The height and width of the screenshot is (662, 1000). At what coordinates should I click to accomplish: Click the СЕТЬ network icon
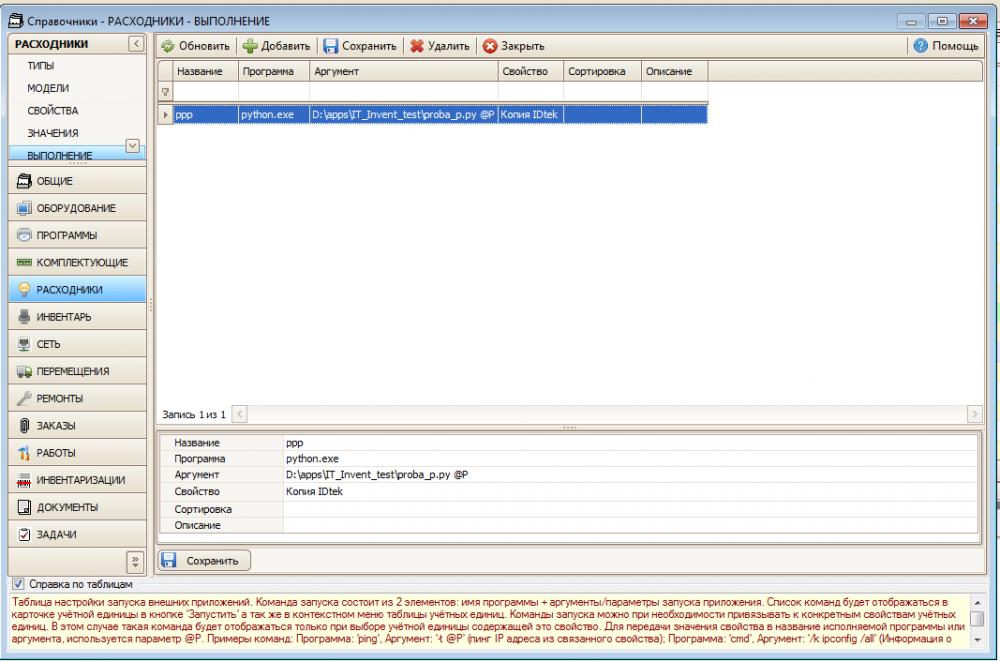pos(24,344)
